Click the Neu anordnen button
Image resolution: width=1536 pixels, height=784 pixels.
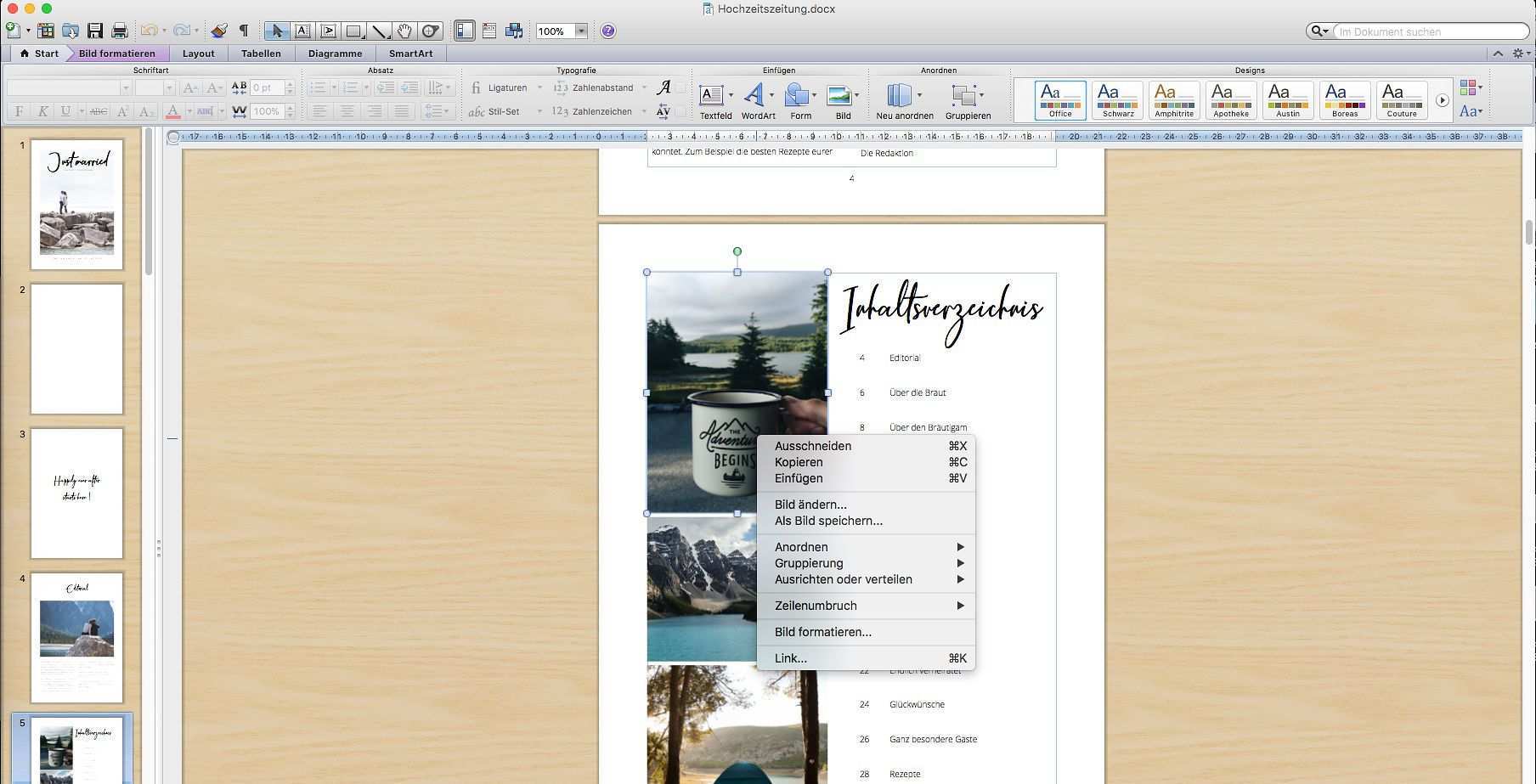[x=904, y=100]
